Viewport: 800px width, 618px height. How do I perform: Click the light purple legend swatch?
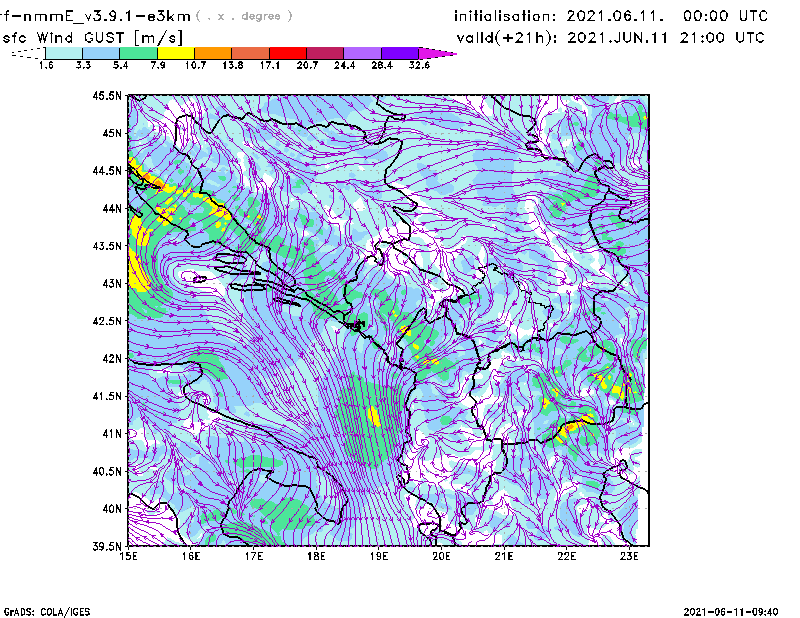(x=362, y=53)
